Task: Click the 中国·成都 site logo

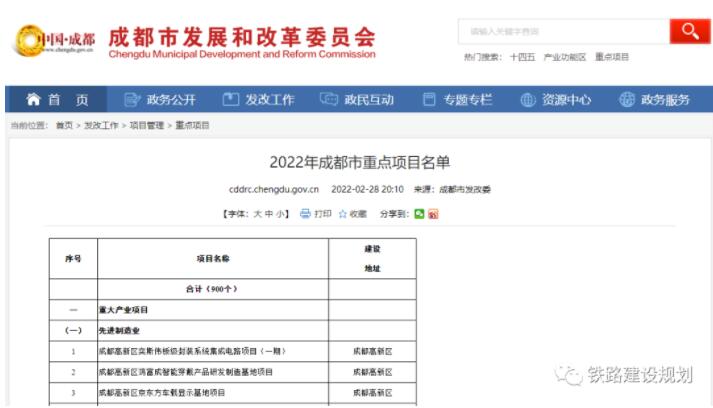Action: pos(55,40)
